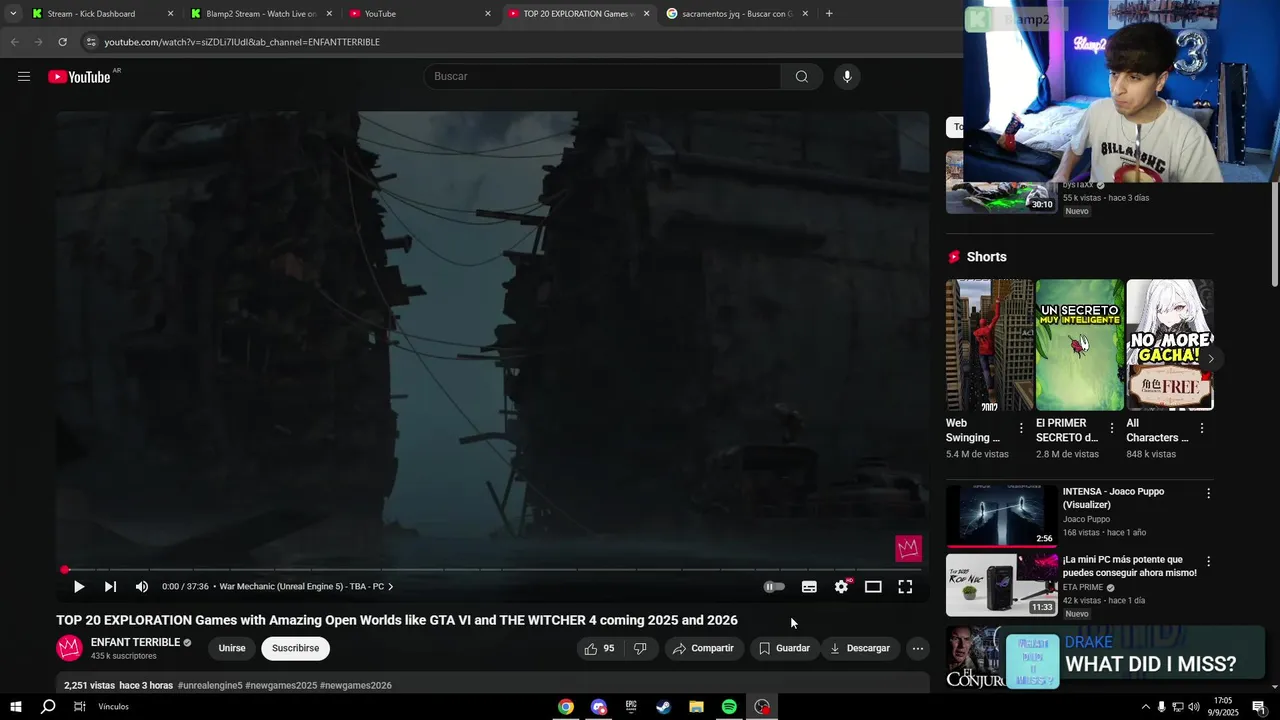Open Steam from the taskbar
This screenshot has height=720, width=1280.
[663, 707]
